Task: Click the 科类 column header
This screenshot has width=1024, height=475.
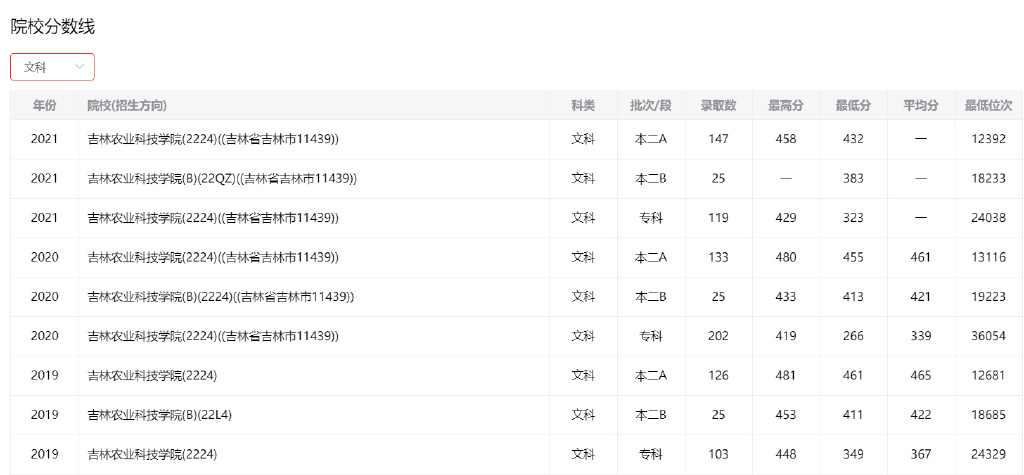Action: point(583,105)
